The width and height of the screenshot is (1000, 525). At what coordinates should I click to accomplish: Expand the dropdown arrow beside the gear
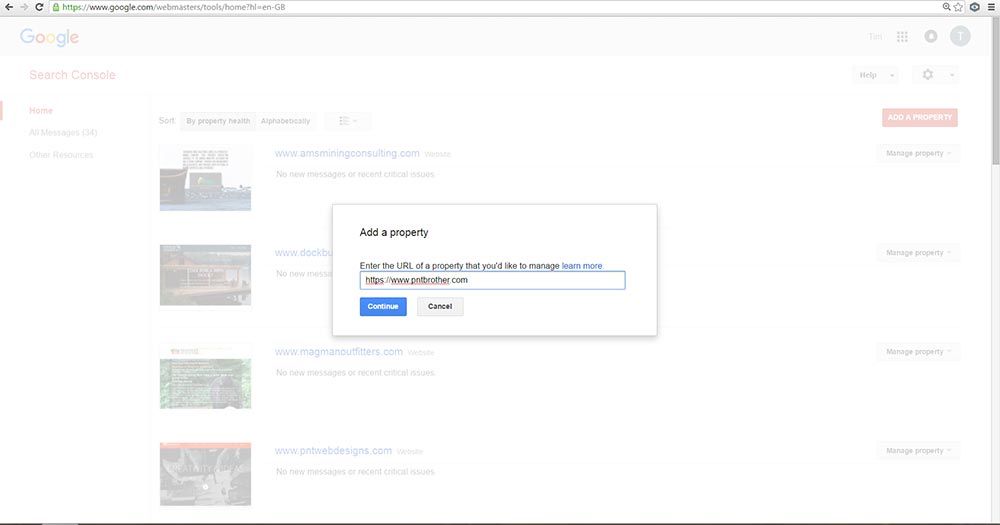pos(952,75)
